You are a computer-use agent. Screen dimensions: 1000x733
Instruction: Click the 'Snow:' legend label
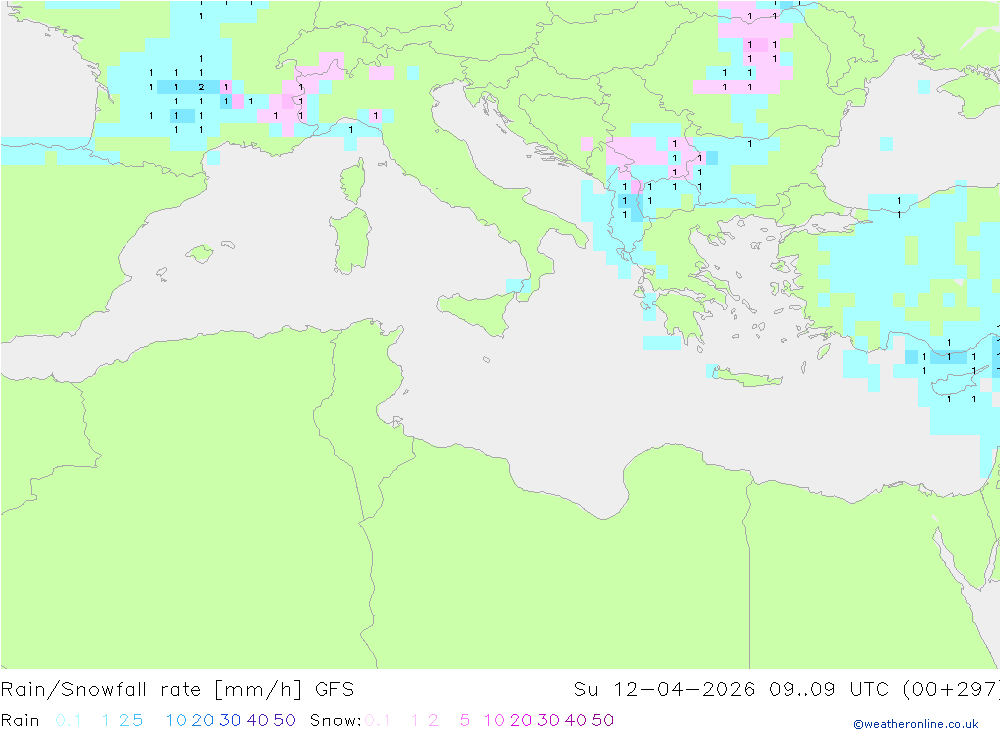pyautogui.click(x=335, y=720)
